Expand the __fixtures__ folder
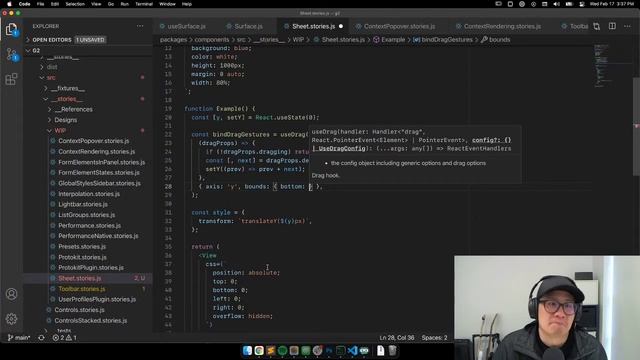Viewport: 640px width, 360px height. click(87, 88)
